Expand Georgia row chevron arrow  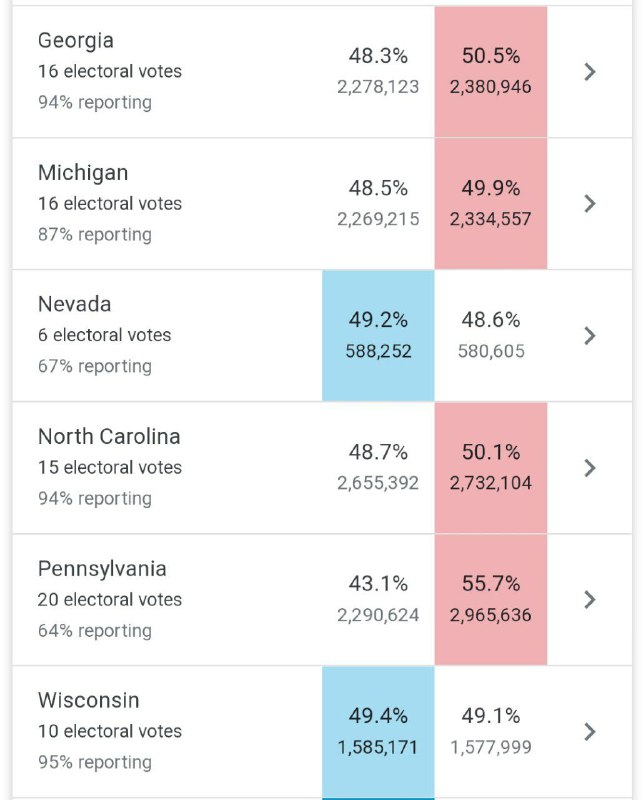tap(590, 71)
